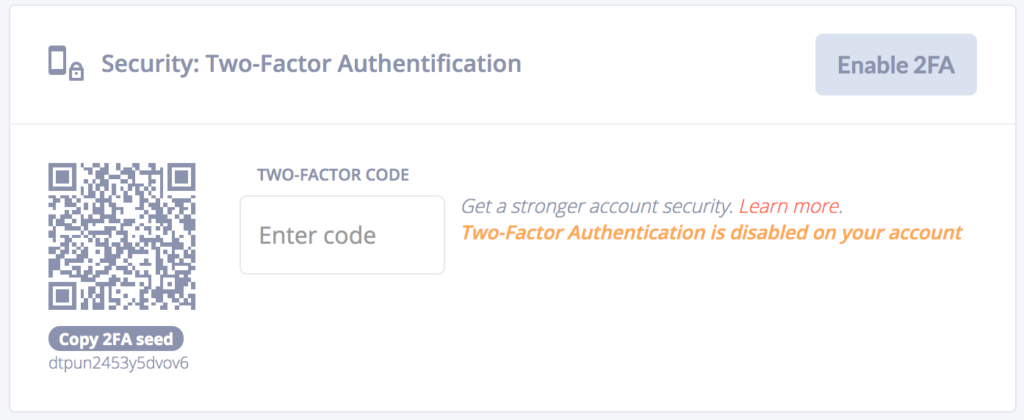1024x420 pixels.
Task: Click the center of the QR code
Action: pyautogui.click(x=122, y=236)
